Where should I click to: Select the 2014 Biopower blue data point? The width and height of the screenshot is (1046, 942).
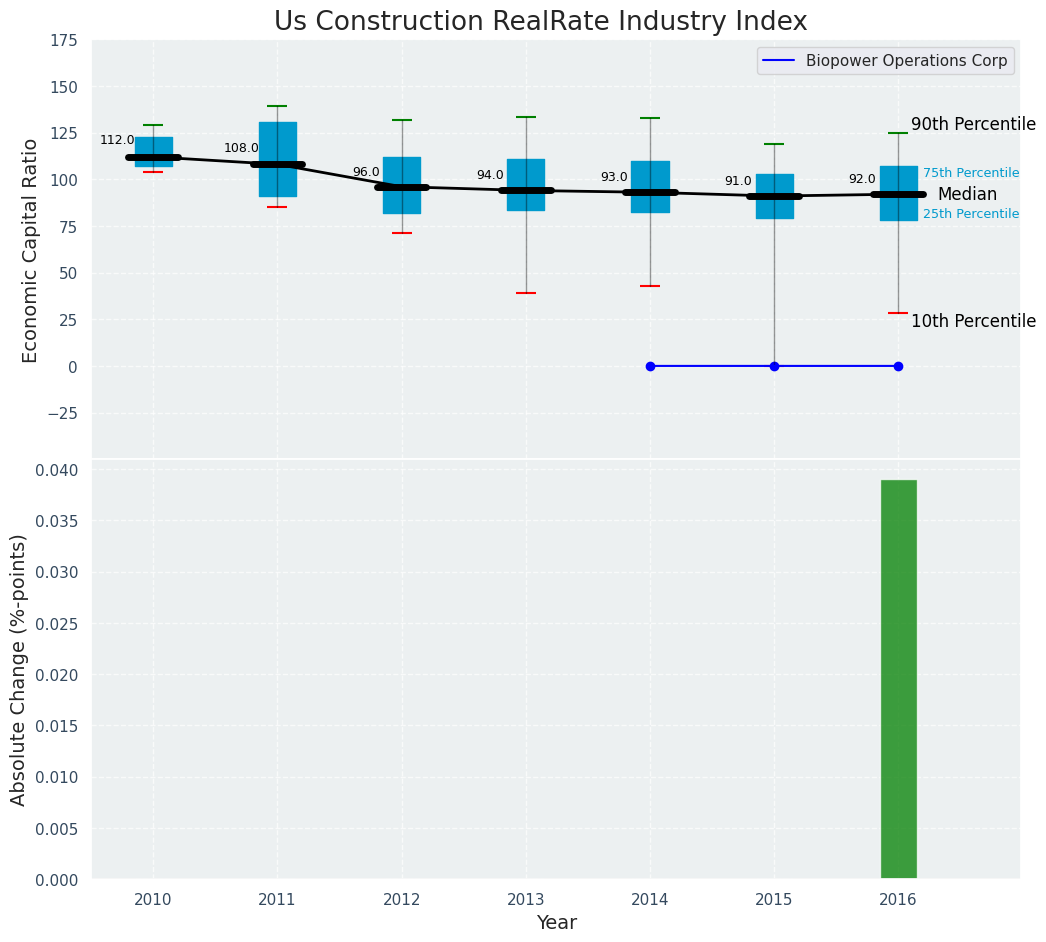tap(650, 366)
